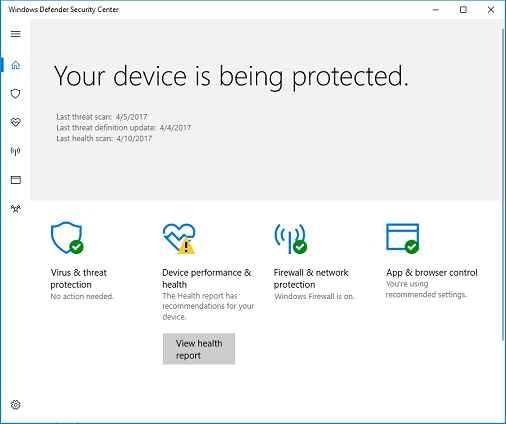Click the large shield icon with green checkmark
This screenshot has width=506, height=424.
67,238
